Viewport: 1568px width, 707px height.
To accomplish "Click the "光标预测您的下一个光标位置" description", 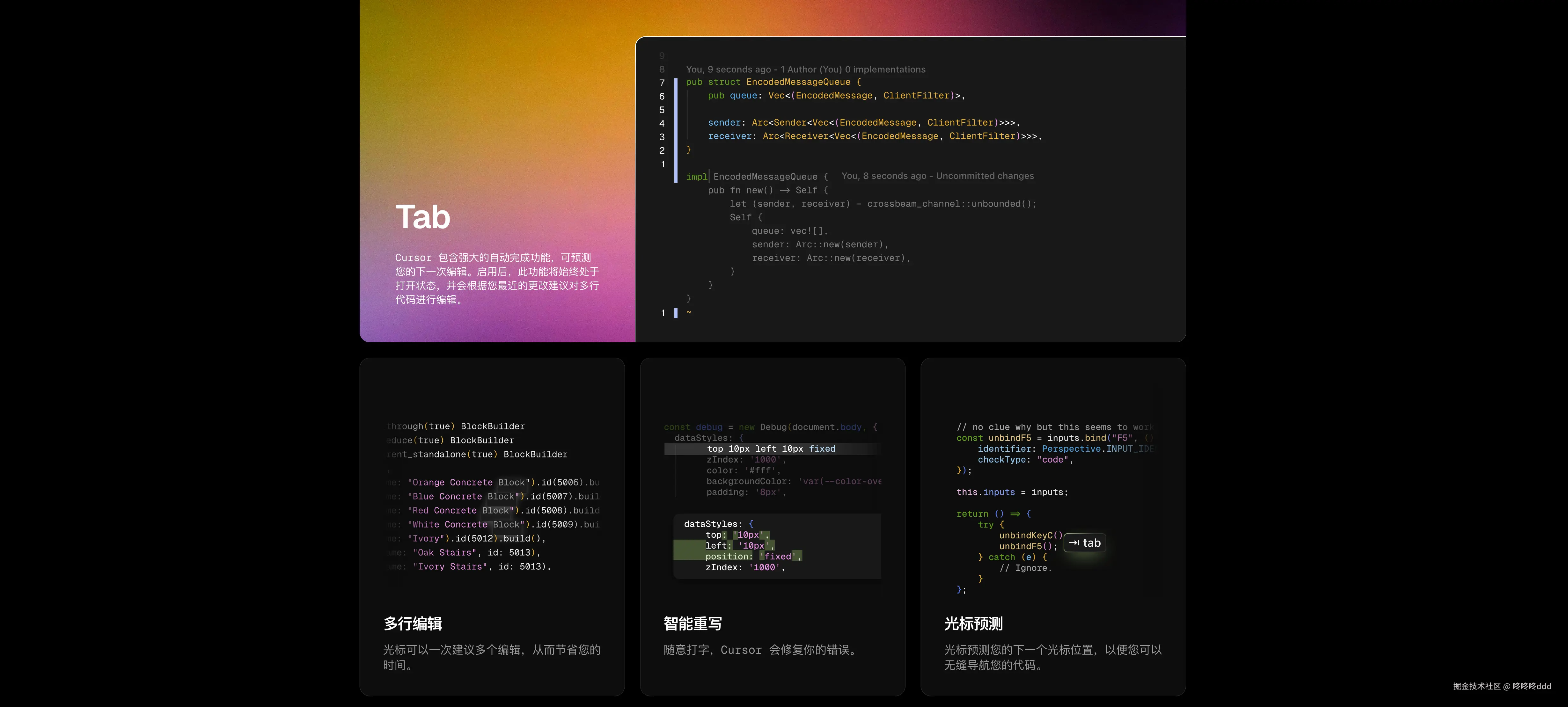I will 1053,657.
